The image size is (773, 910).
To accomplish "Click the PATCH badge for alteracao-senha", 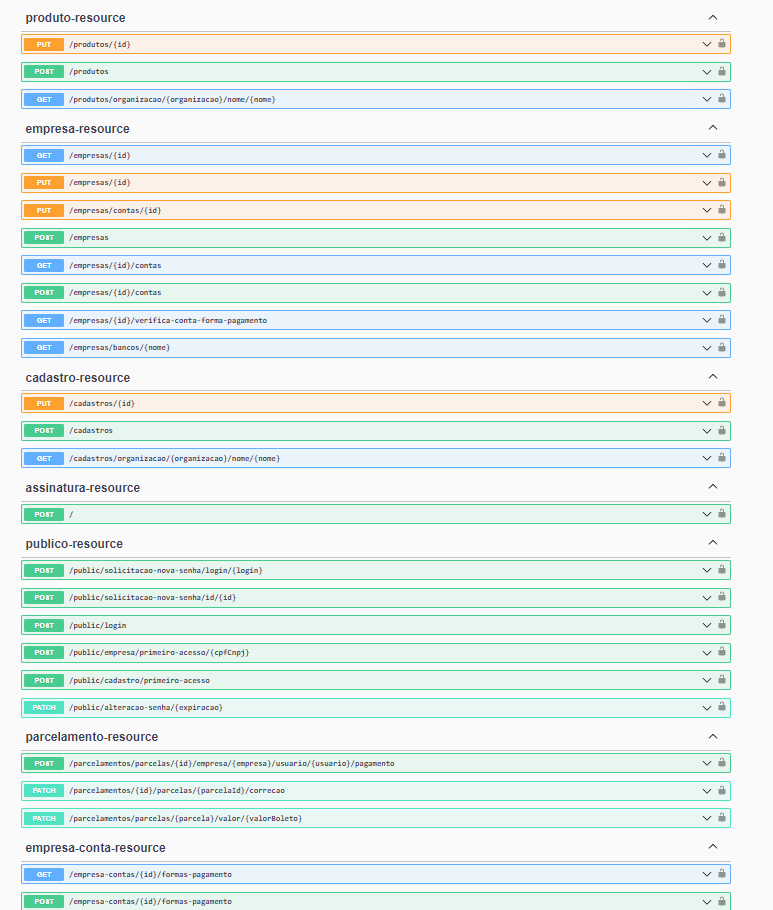I will (44, 707).
